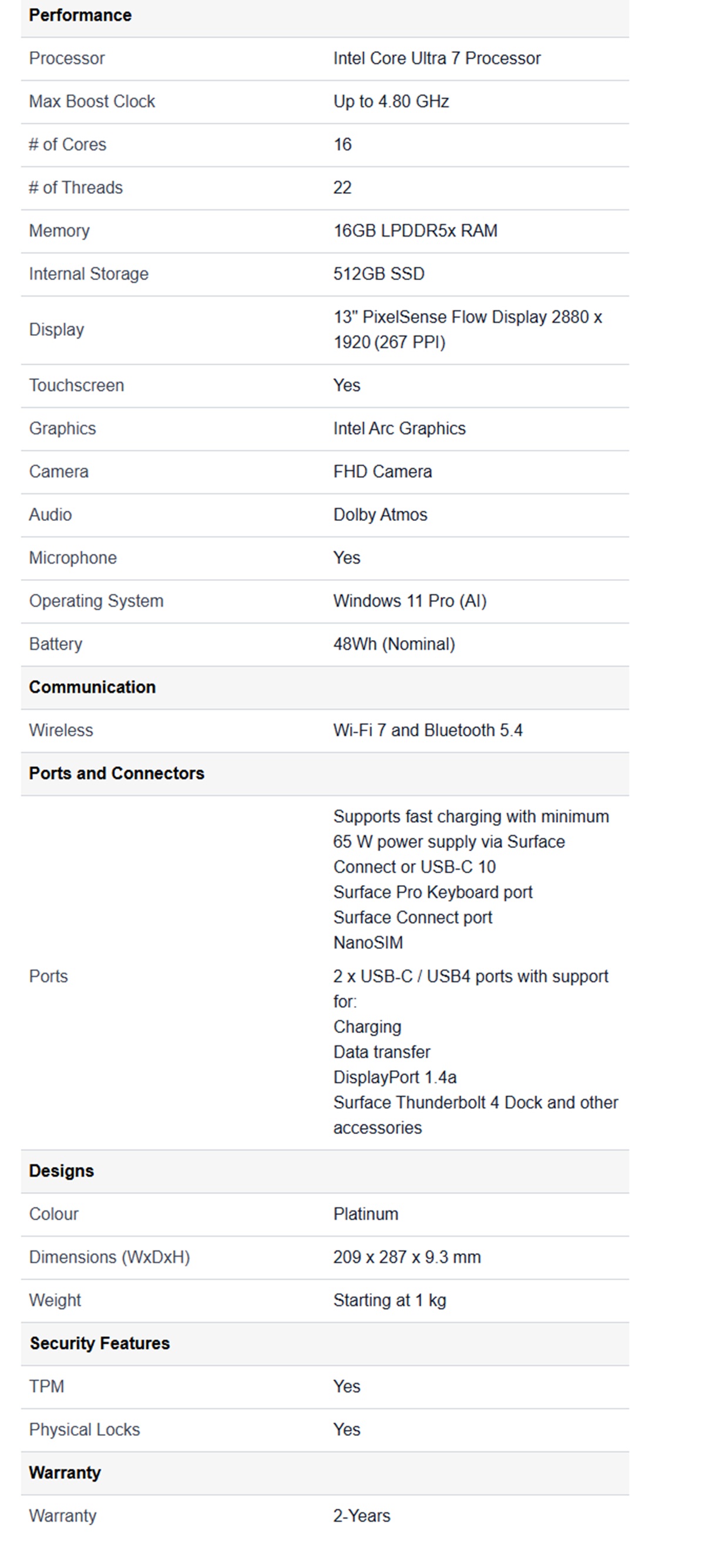Select the Platinum colour value

point(365,1214)
